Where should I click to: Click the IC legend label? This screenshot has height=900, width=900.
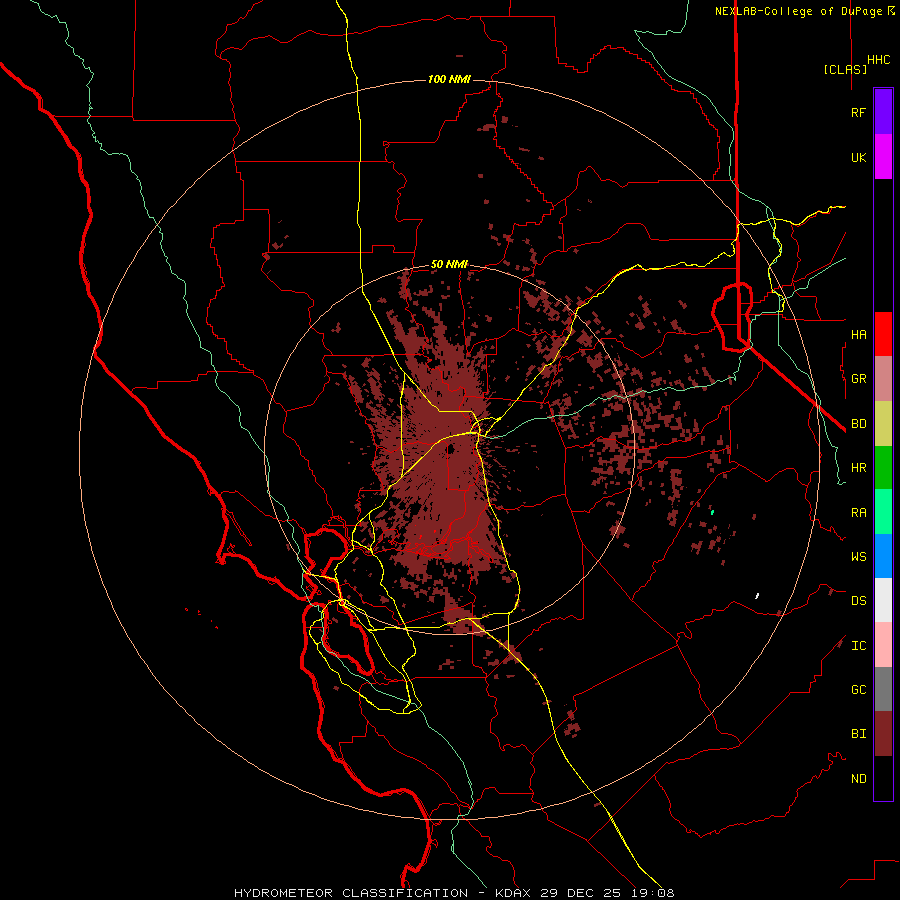pyautogui.click(x=858, y=645)
